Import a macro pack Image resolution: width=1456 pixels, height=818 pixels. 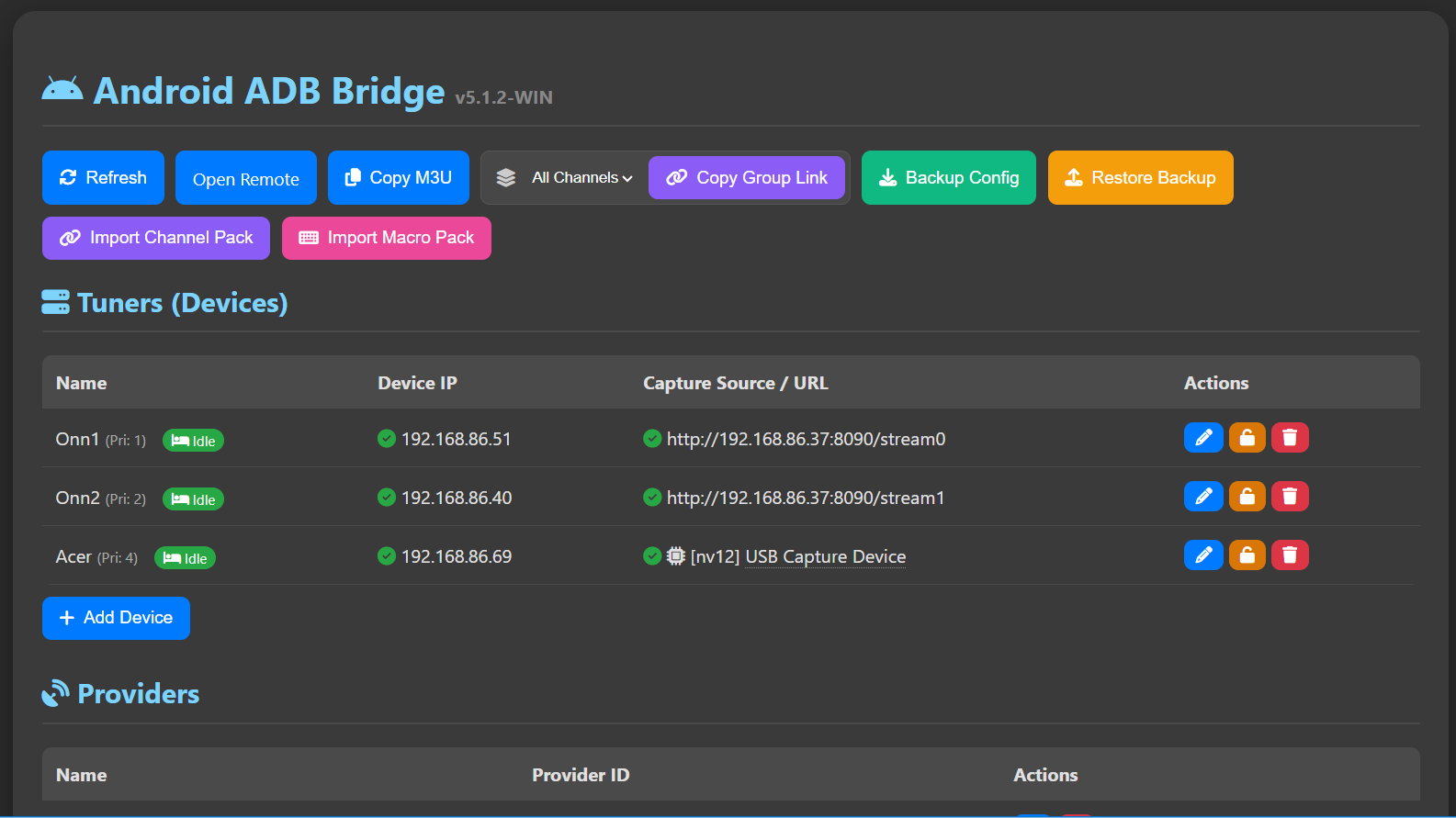[x=387, y=238]
